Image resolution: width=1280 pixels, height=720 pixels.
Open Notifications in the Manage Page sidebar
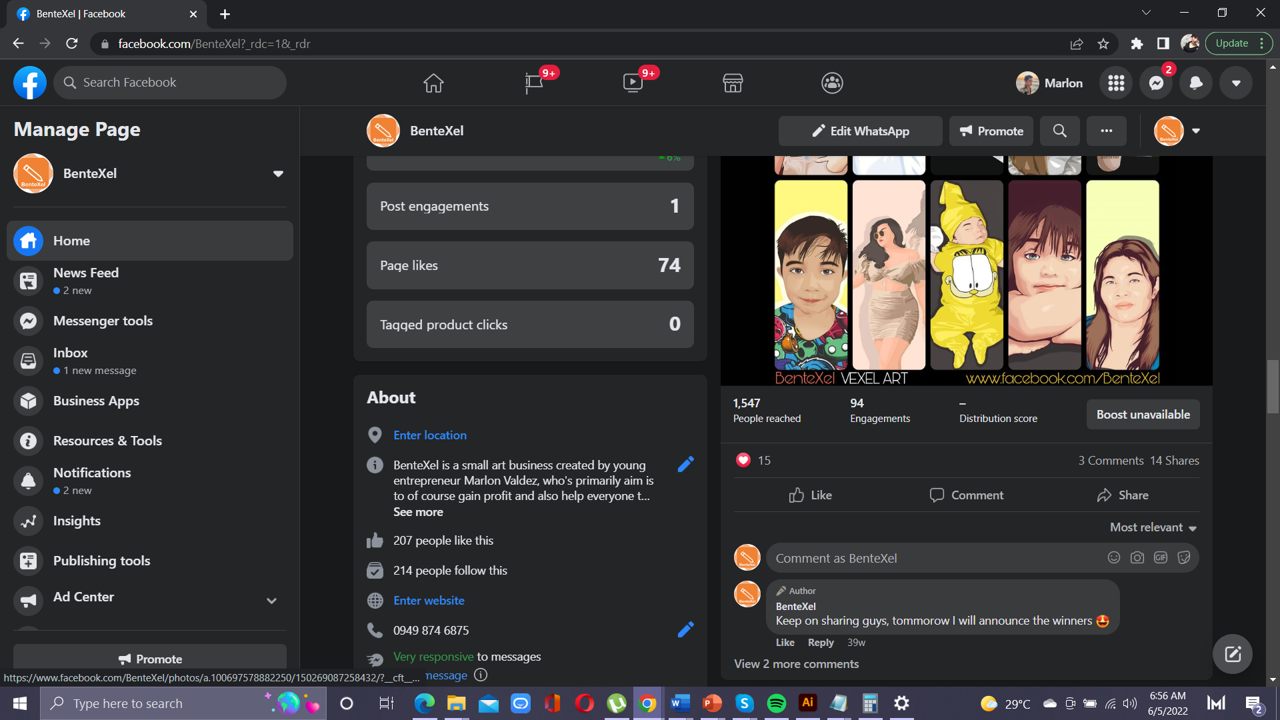[x=151, y=481]
